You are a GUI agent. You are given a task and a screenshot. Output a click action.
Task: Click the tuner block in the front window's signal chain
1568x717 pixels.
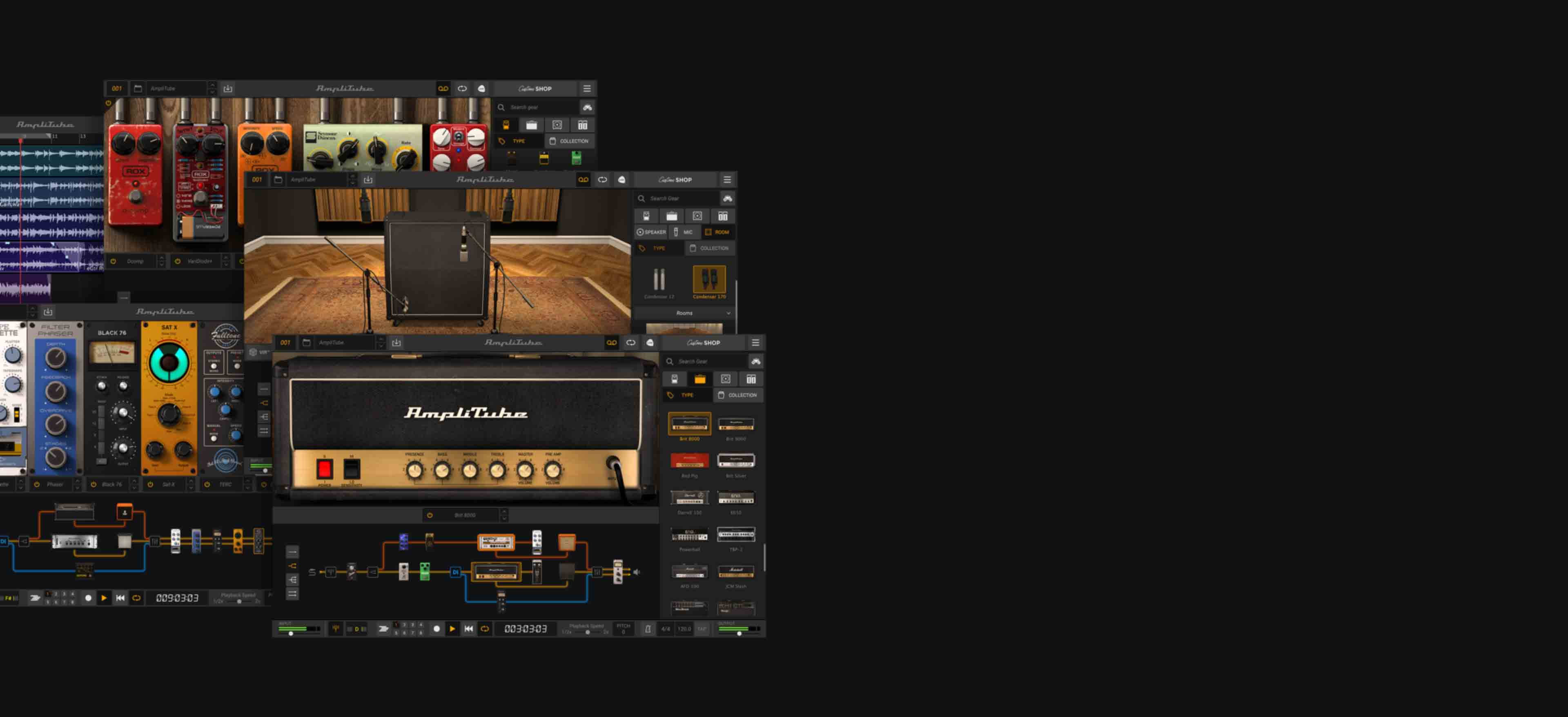[x=330, y=572]
